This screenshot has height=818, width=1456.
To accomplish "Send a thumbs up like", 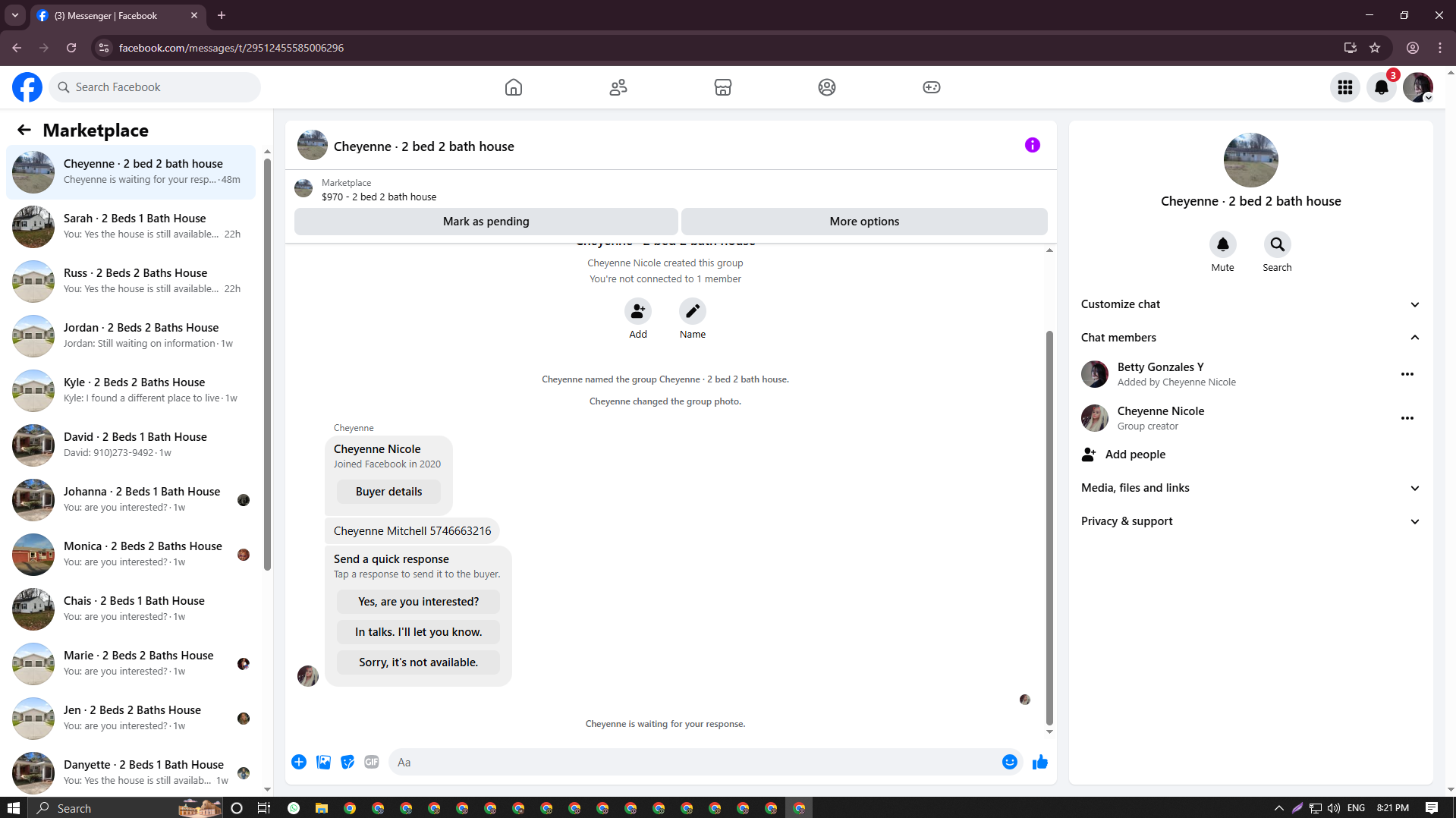I will click(x=1040, y=762).
